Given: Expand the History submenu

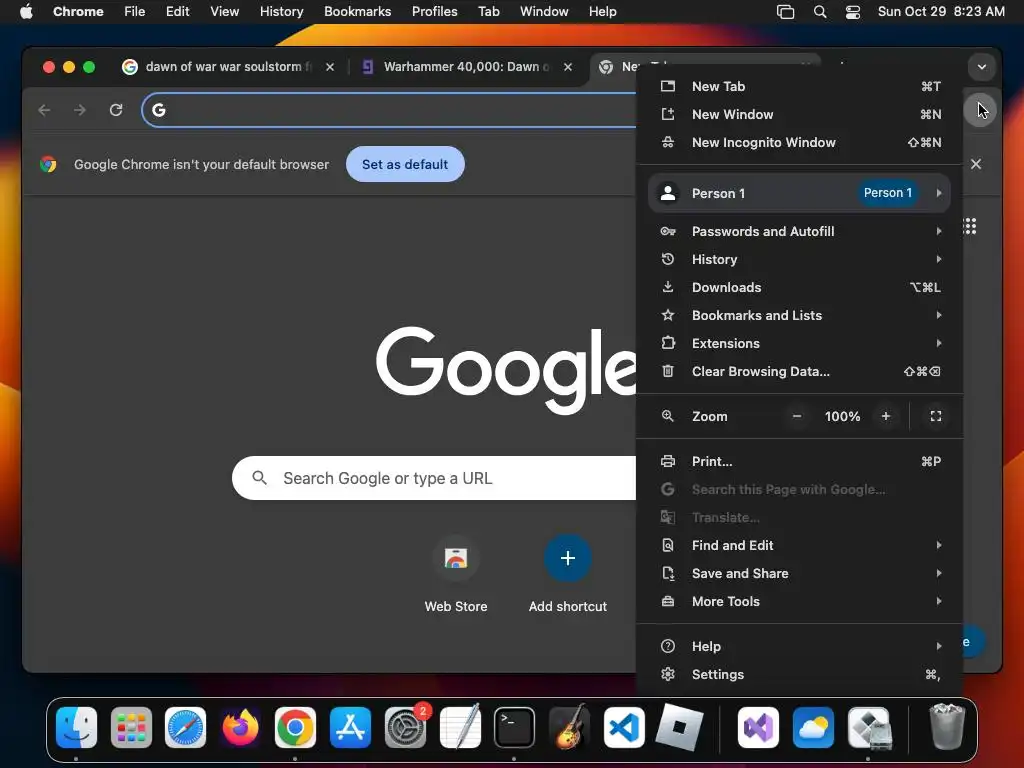Looking at the screenshot, I should pyautogui.click(x=799, y=259).
